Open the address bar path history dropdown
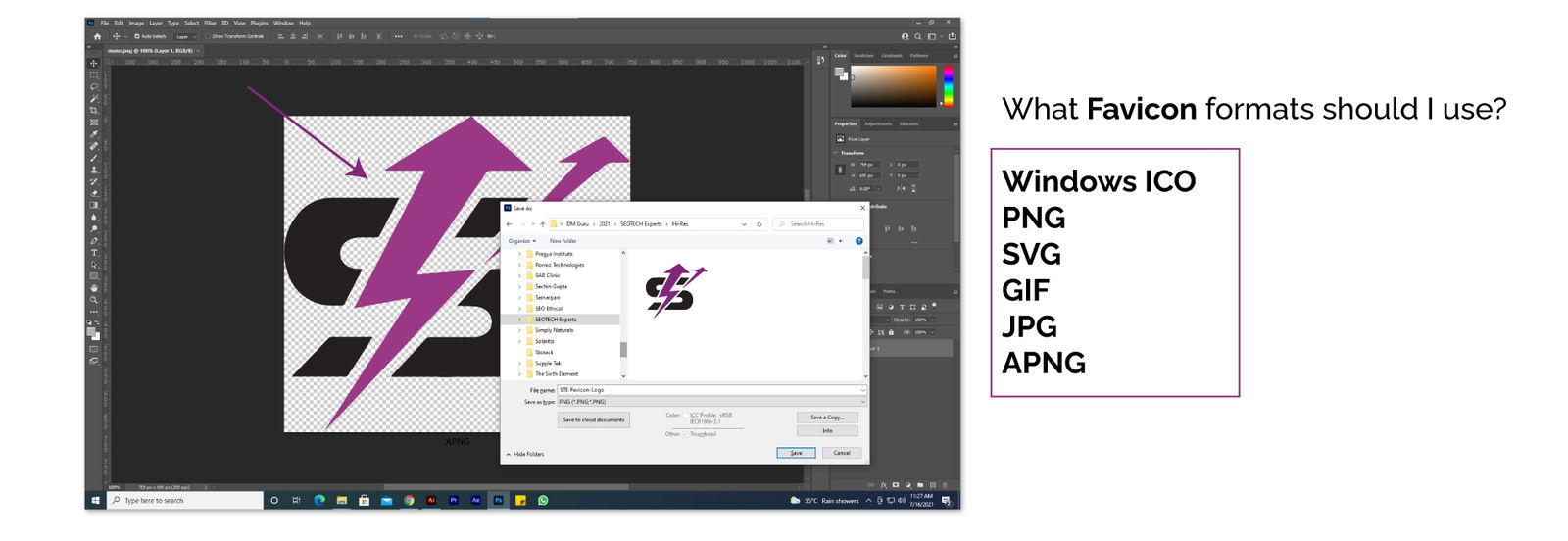 [744, 224]
